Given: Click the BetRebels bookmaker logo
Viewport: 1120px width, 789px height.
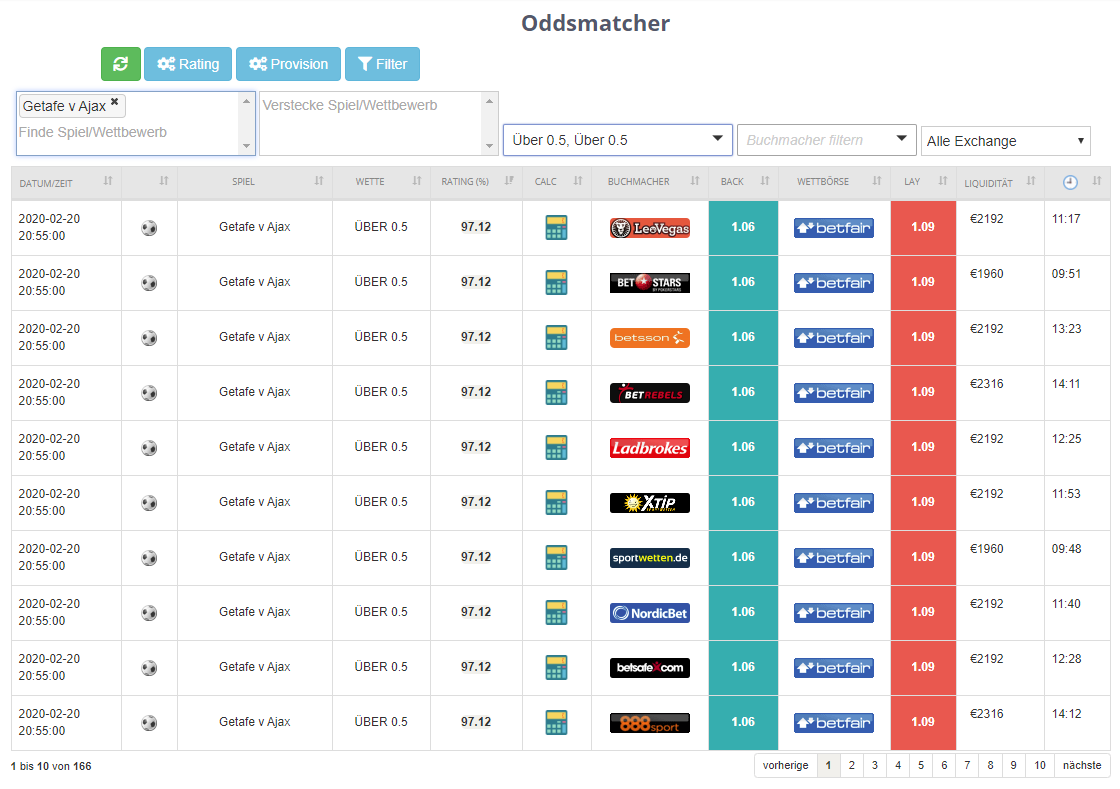Looking at the screenshot, I should pyautogui.click(x=650, y=393).
